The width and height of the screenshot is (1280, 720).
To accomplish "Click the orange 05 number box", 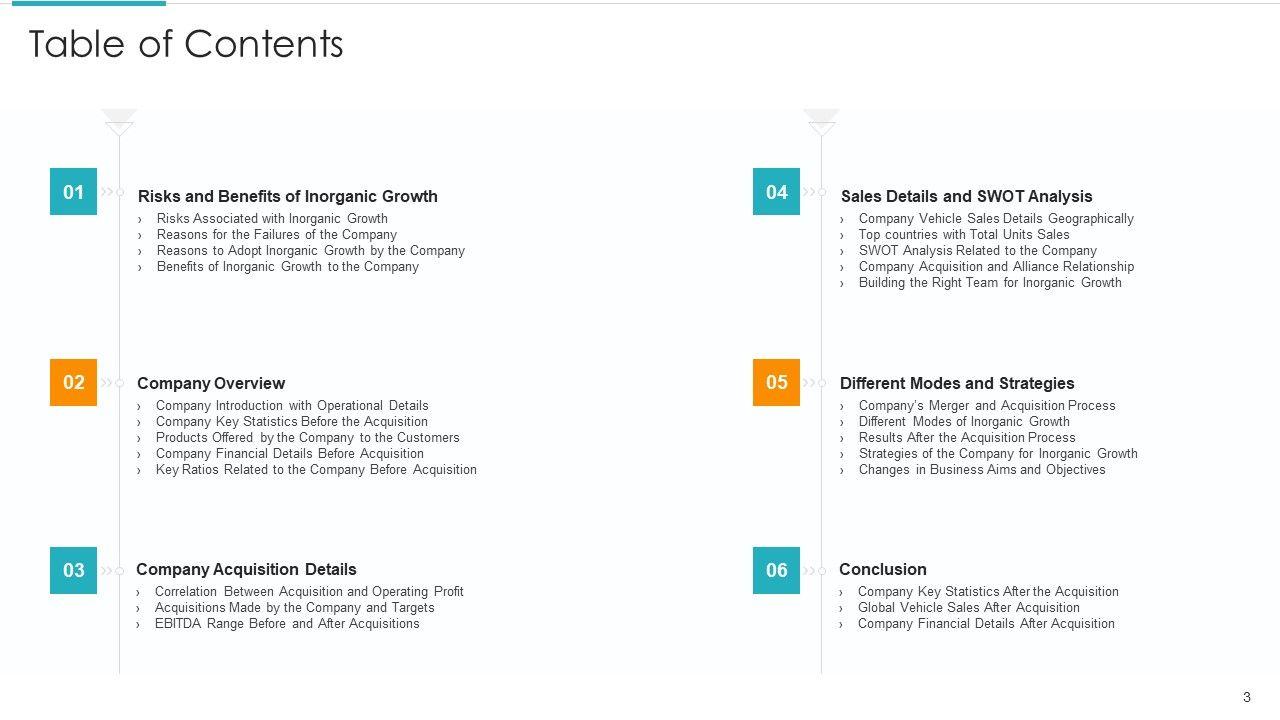I will click(x=776, y=382).
